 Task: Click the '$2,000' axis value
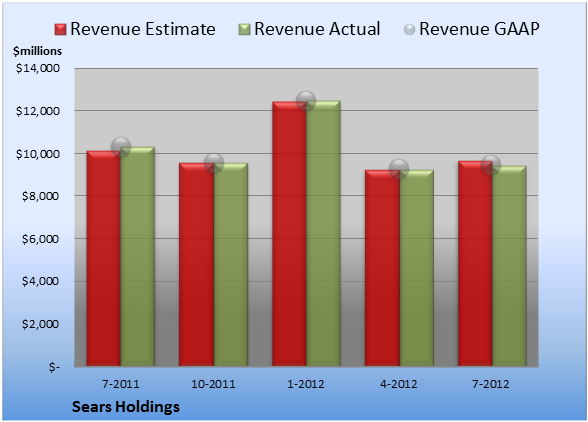pos(40,324)
